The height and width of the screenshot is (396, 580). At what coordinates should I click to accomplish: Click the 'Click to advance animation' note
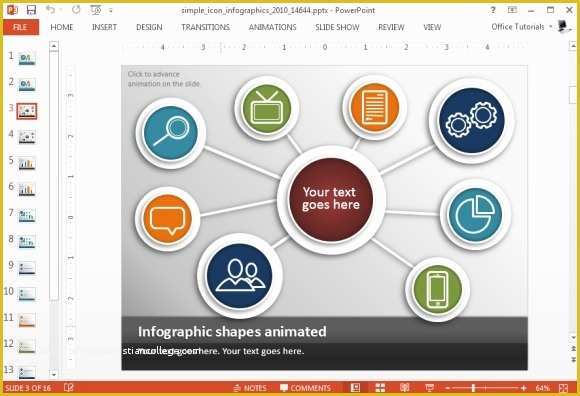(163, 79)
